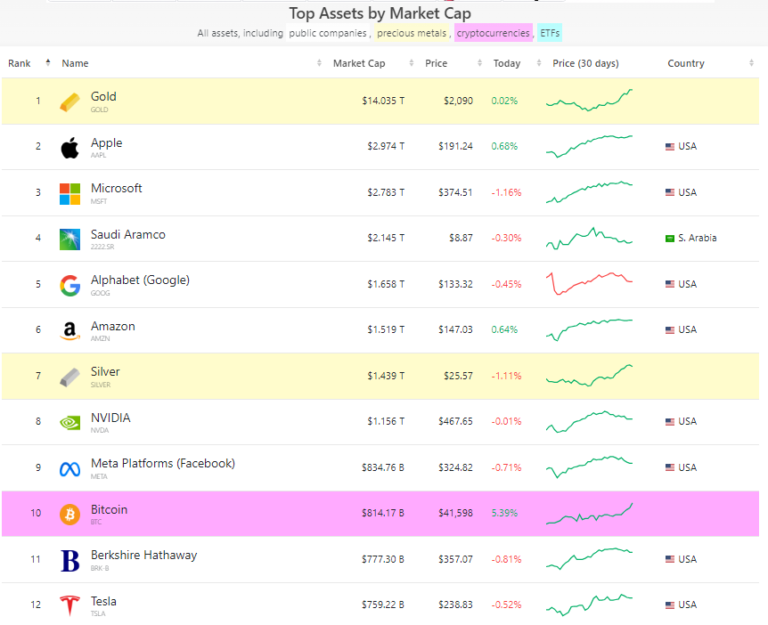Sort by the Country column header
This screenshot has height=625, width=768.
click(686, 63)
